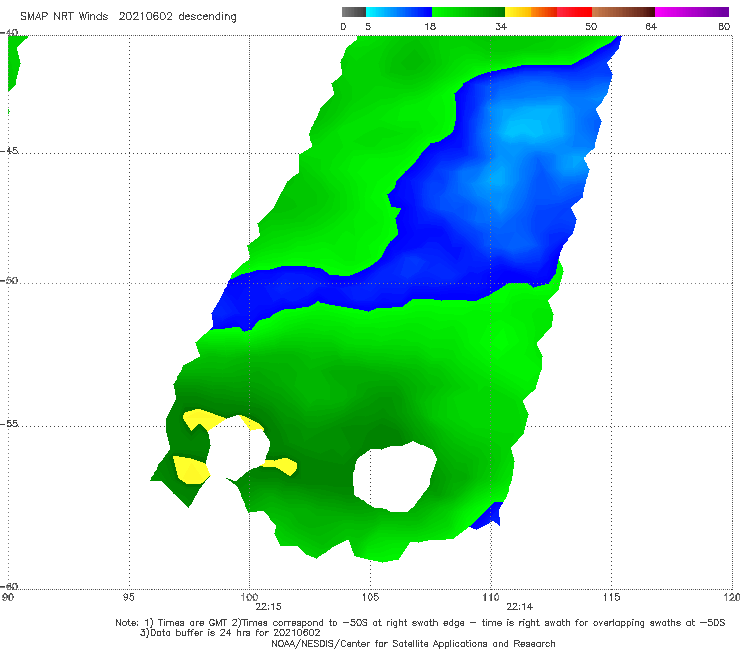Click the colorbar label '5'
This screenshot has width=740, height=650.
tap(368, 27)
